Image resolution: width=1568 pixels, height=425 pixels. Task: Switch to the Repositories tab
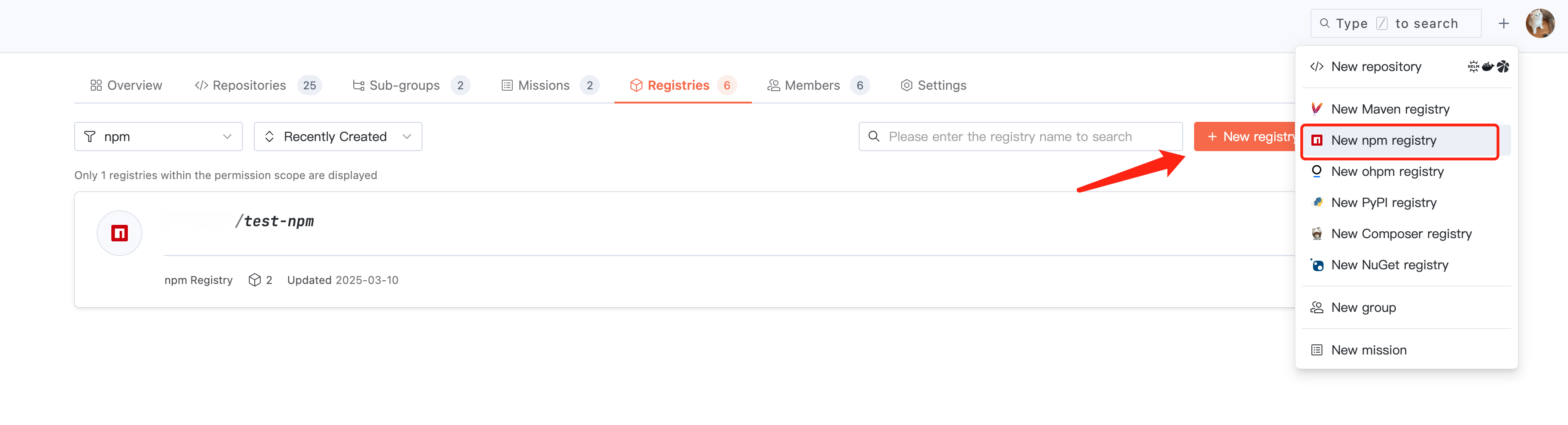pos(249,85)
